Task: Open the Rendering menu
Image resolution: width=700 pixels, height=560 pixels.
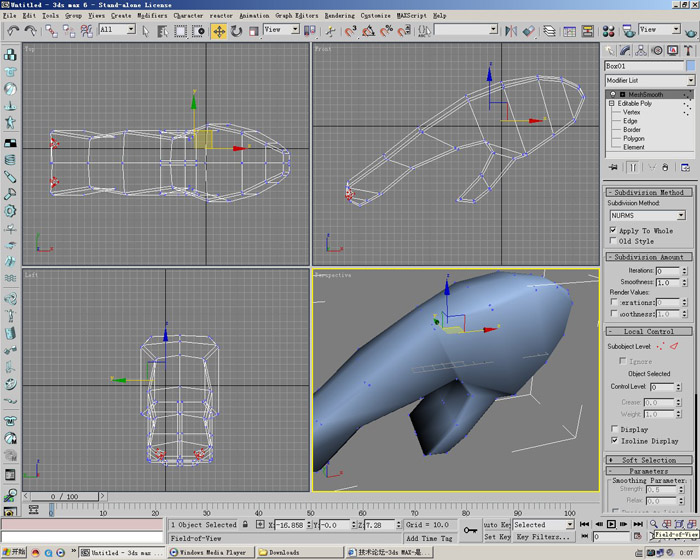Action: [x=339, y=16]
